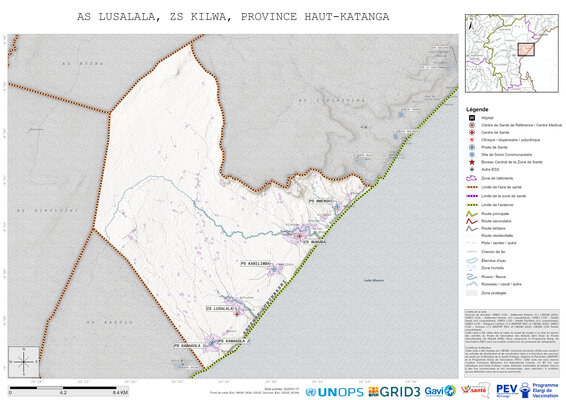Click the north arrow in the inset map
The height and width of the screenshot is (400, 566).
point(470,24)
